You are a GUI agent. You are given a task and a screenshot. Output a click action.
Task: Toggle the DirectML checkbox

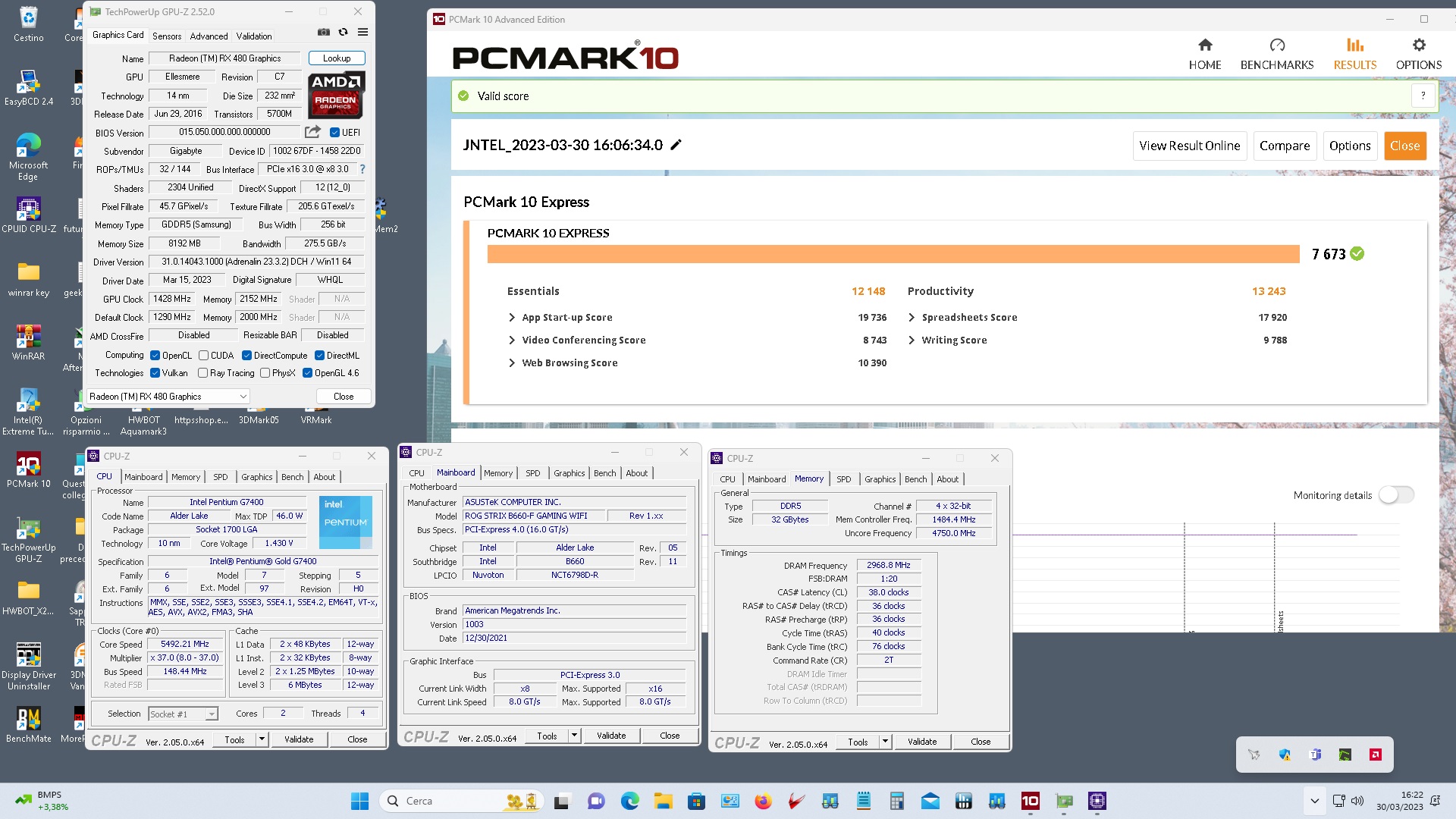(319, 355)
